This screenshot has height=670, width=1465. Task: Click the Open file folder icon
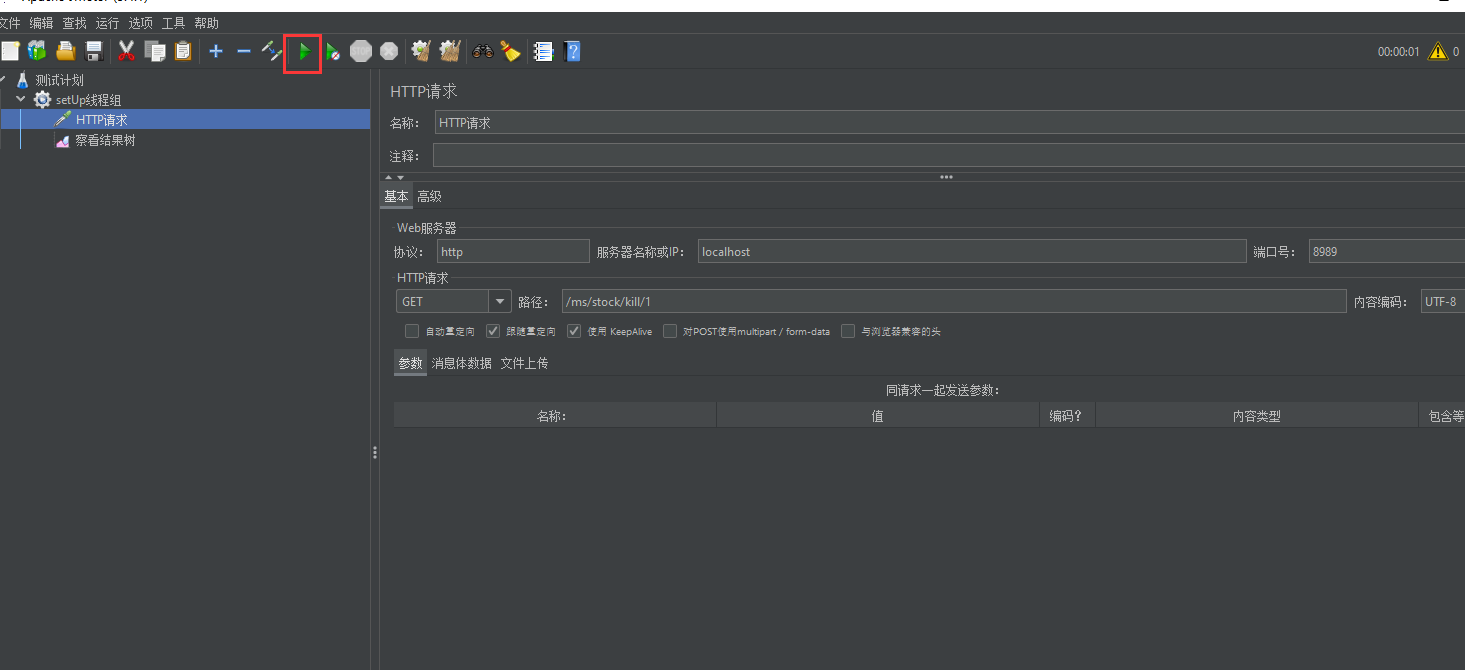tap(66, 51)
